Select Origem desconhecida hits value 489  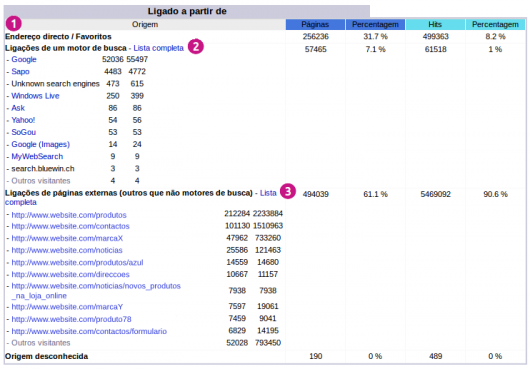coord(435,356)
